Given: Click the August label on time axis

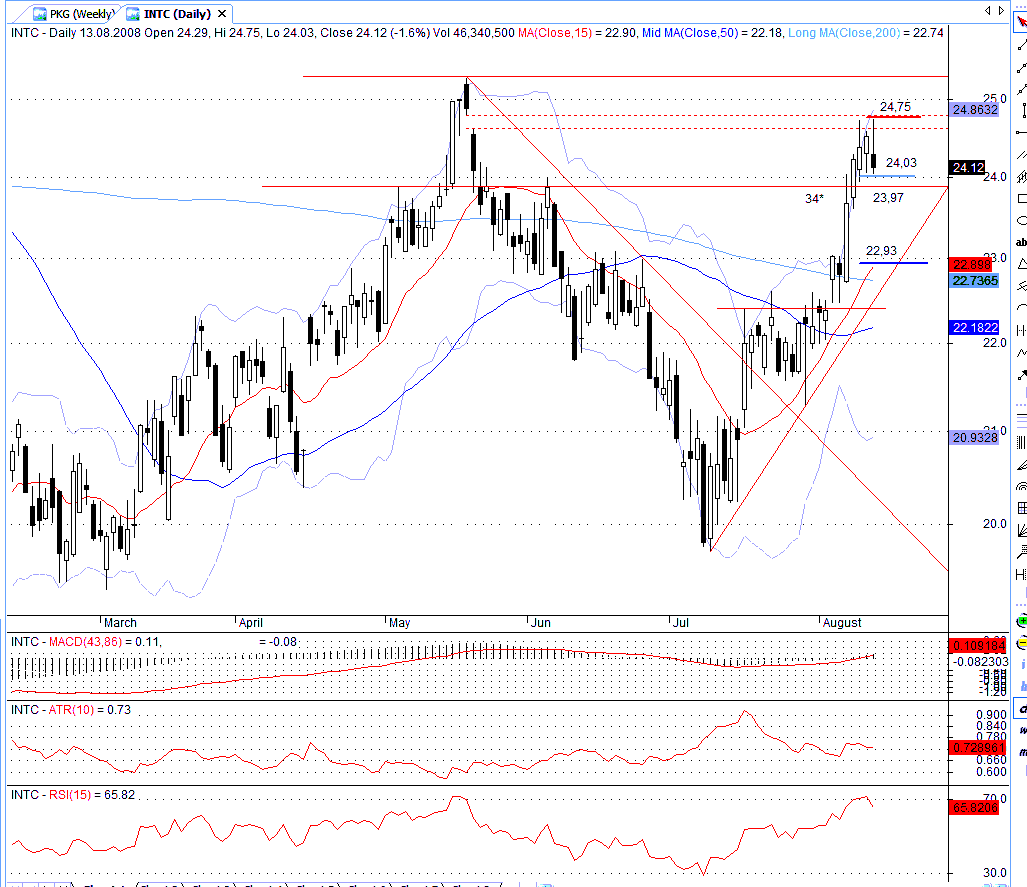Looking at the screenshot, I should [x=842, y=622].
